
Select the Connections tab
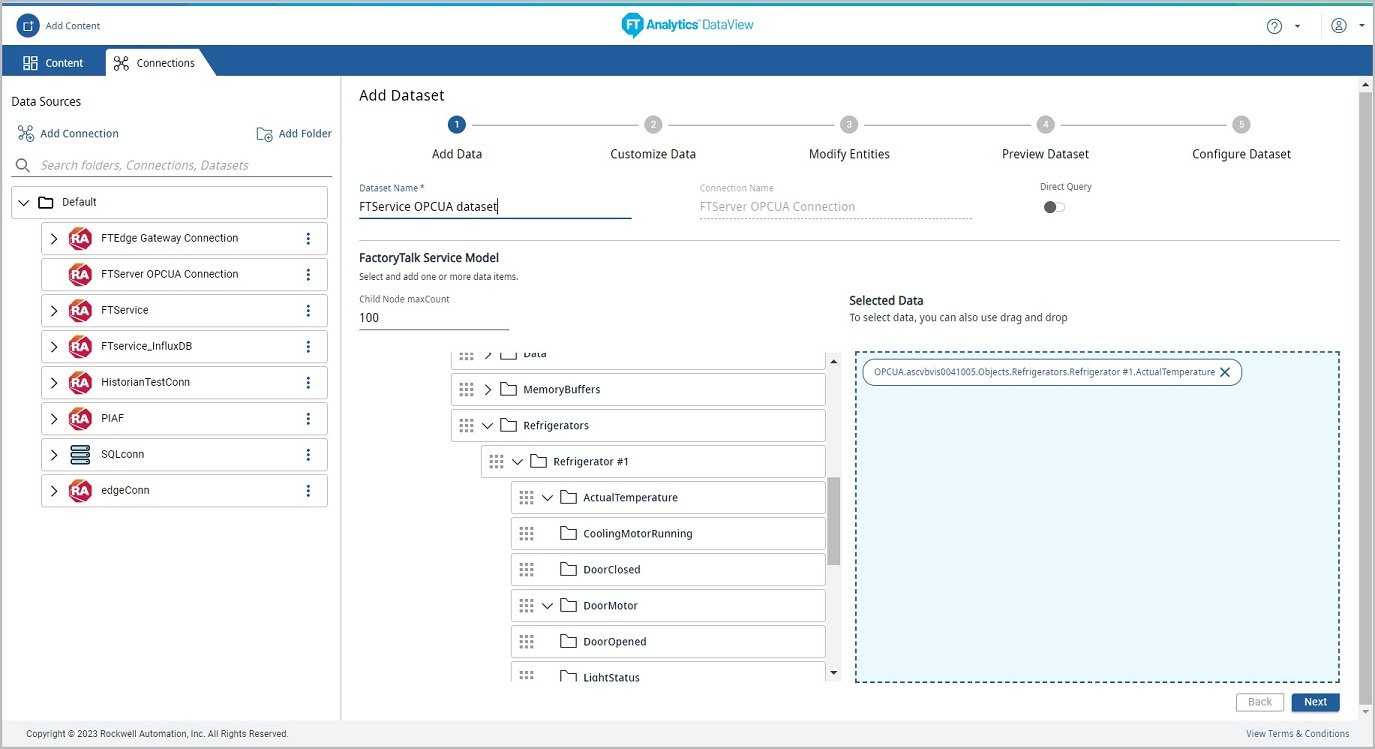click(155, 62)
